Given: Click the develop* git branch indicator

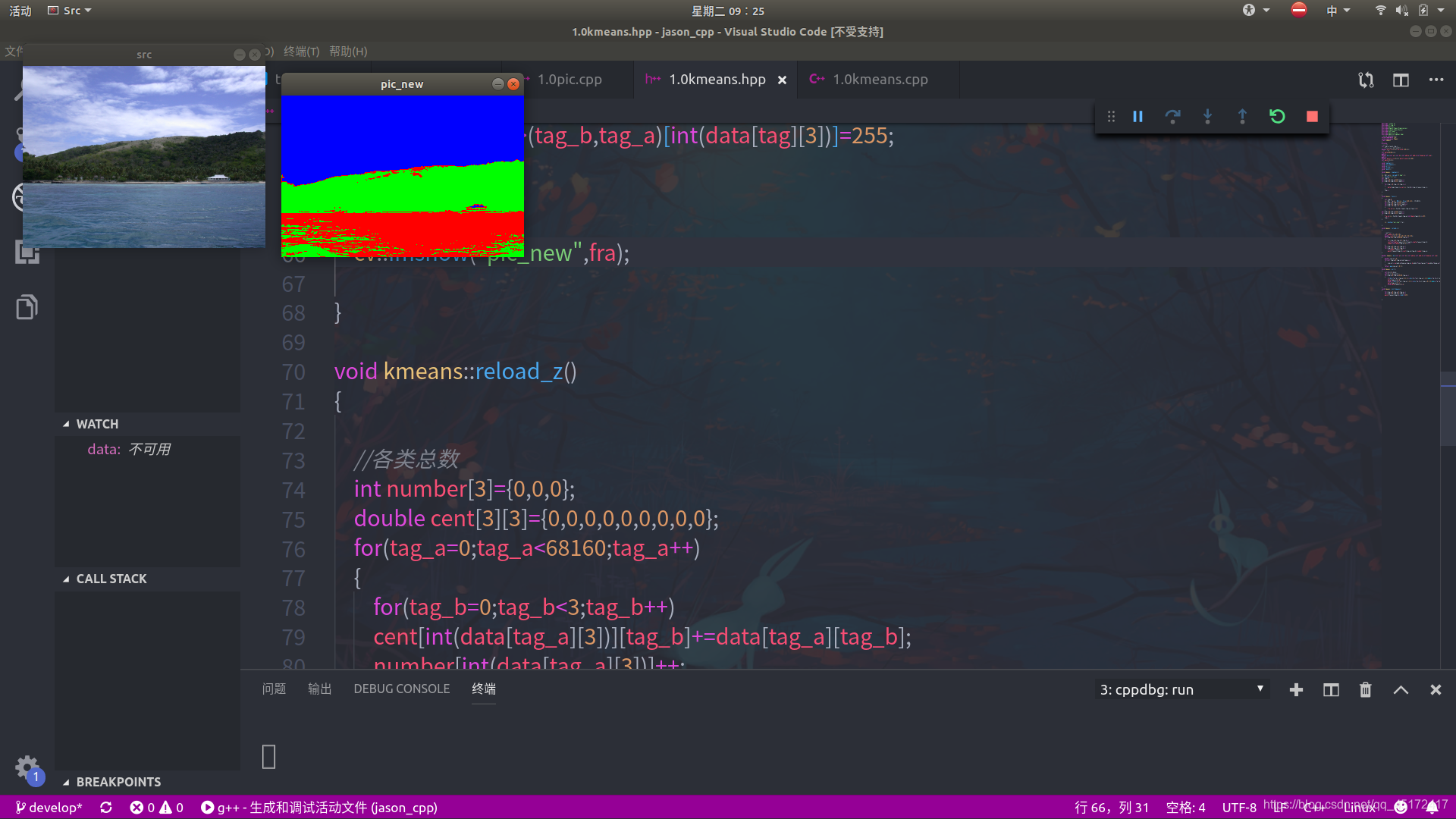Looking at the screenshot, I should coord(49,808).
